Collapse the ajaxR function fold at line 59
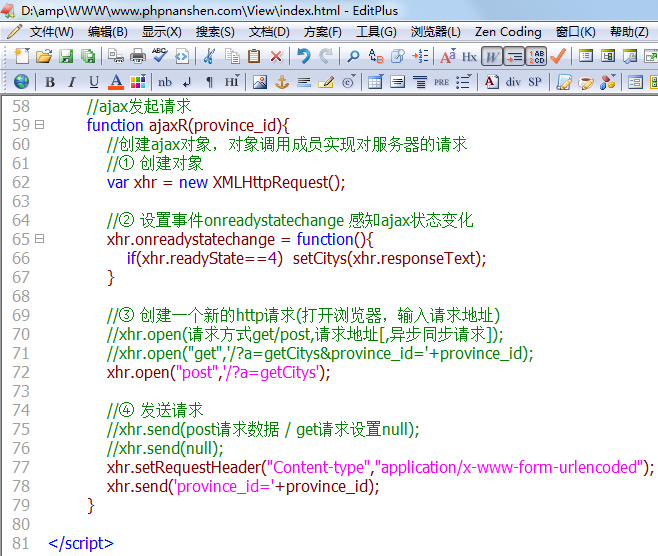The height and width of the screenshot is (556, 658). pyautogui.click(x=39, y=125)
